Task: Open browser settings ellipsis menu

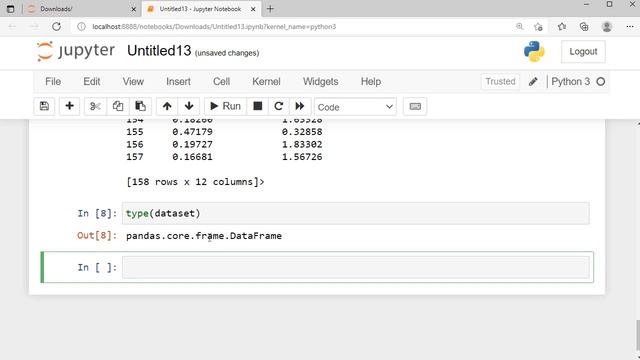Action: click(x=630, y=27)
